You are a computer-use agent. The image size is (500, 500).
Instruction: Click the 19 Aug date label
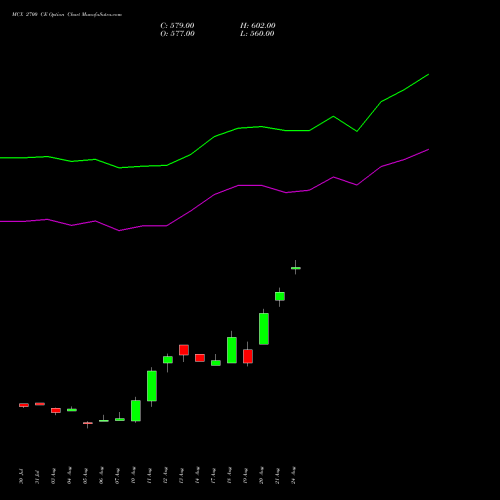(x=245, y=476)
